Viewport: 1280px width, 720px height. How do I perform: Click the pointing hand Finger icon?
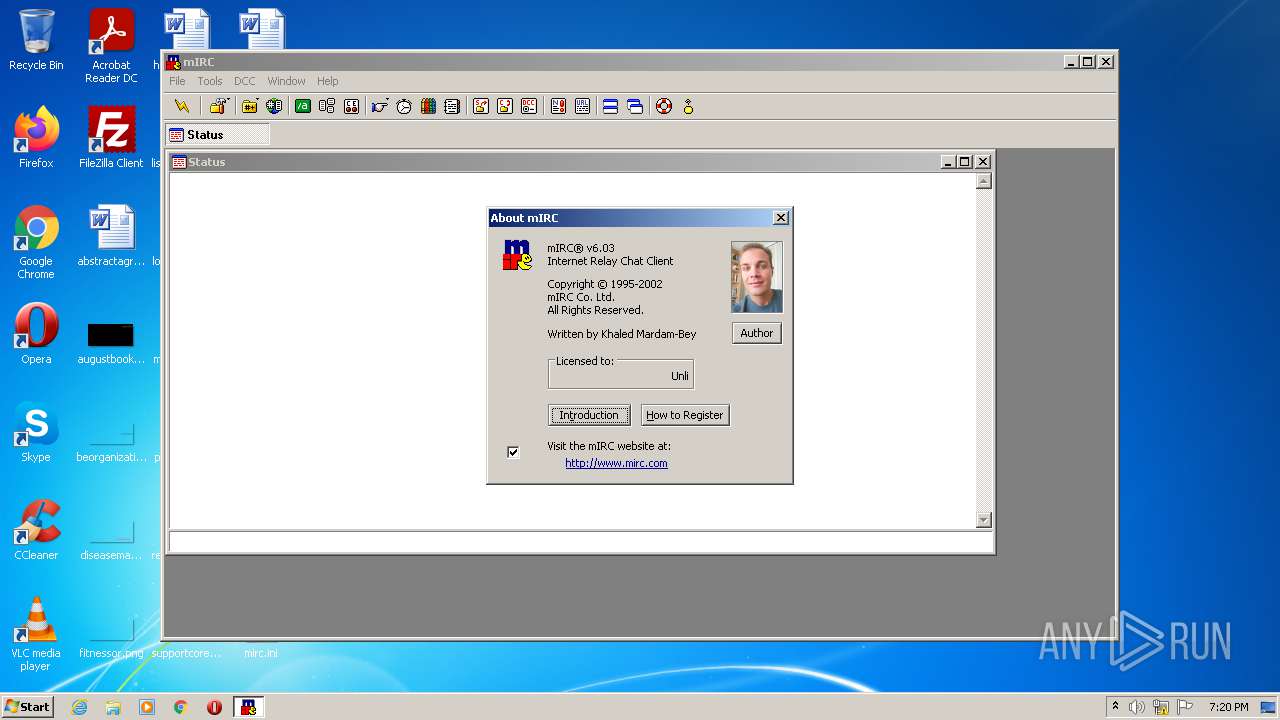[380, 106]
